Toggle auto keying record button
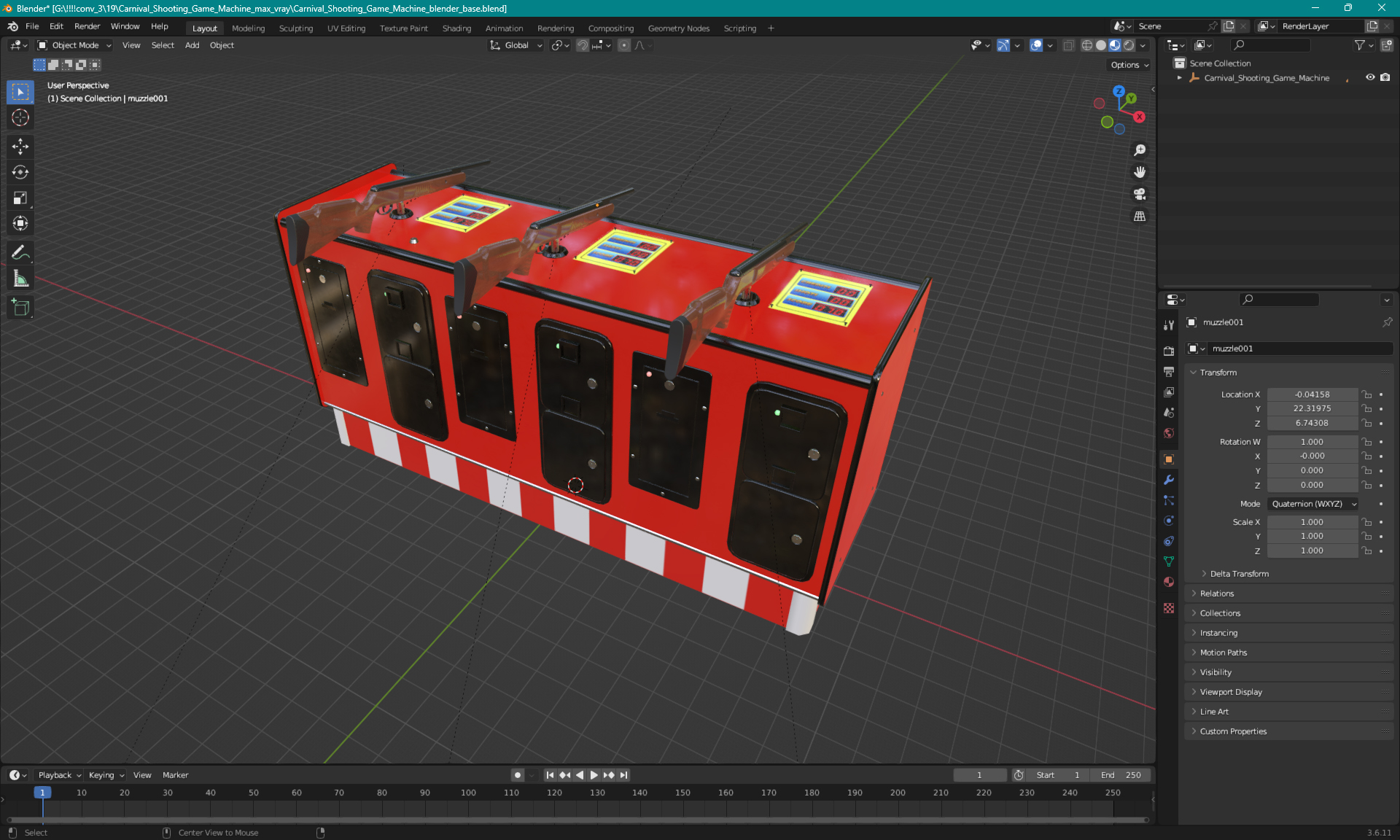 [x=517, y=775]
